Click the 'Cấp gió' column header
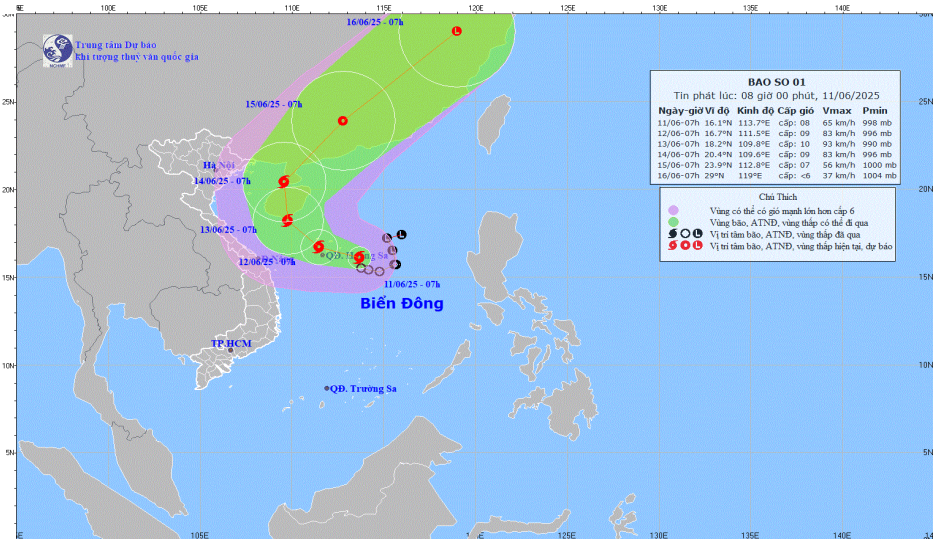Viewport: 947px width, 549px height. coord(795,111)
